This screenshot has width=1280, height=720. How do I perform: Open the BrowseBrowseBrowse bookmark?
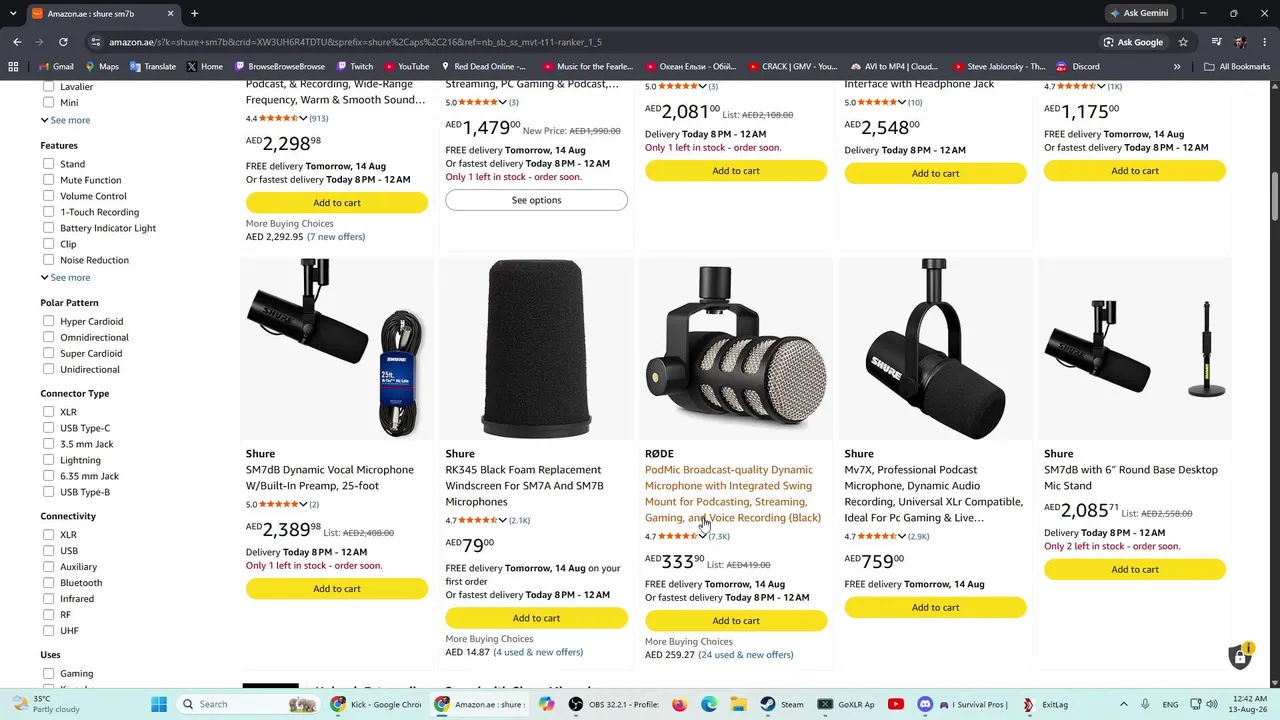[279, 67]
